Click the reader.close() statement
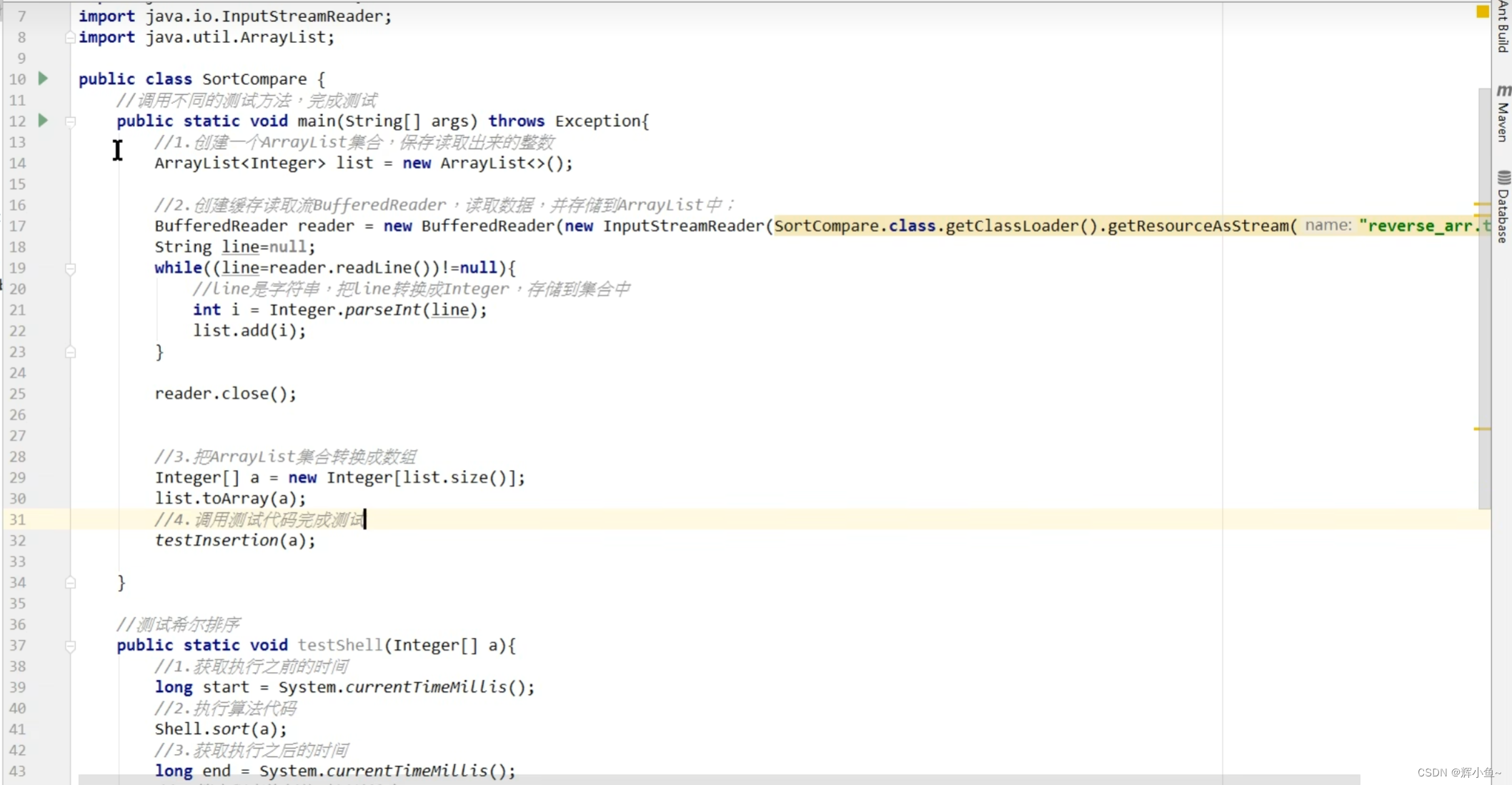 tap(225, 394)
